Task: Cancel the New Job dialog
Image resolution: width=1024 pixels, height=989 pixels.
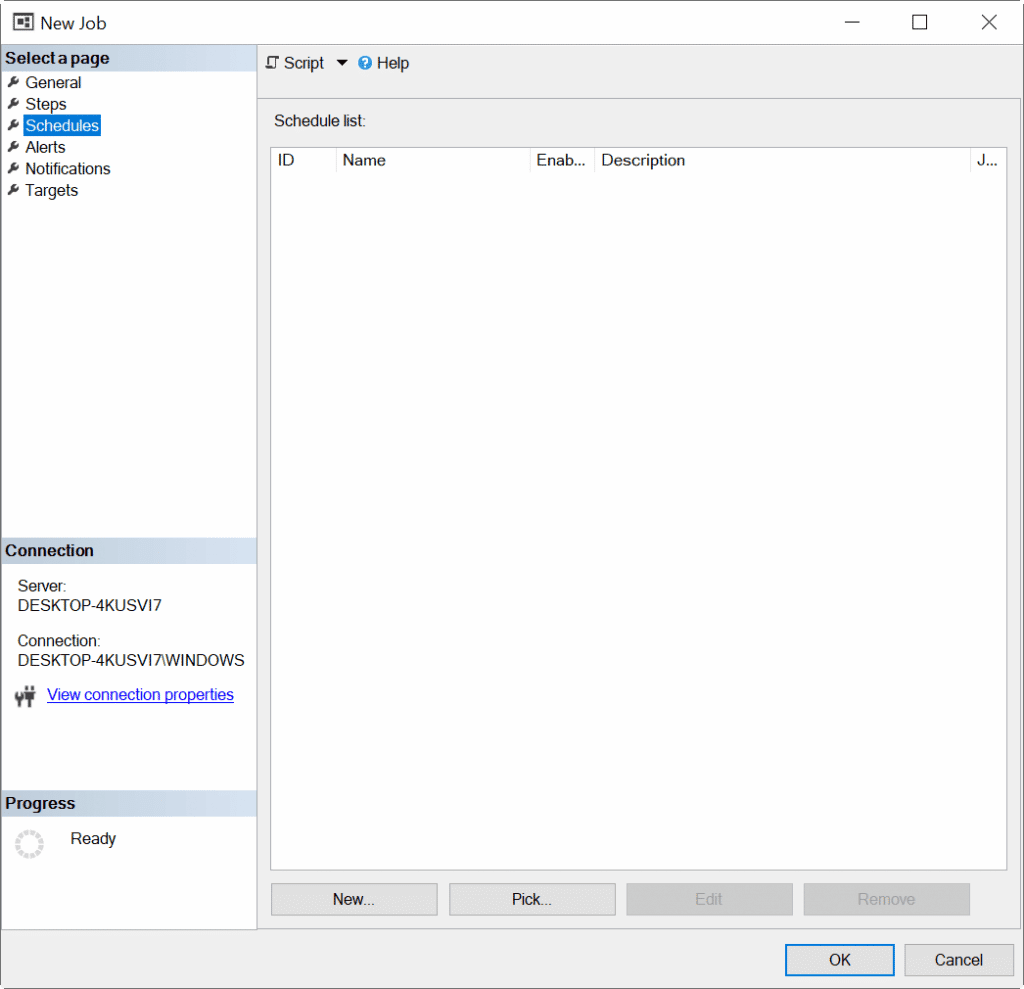Action: pos(958,960)
